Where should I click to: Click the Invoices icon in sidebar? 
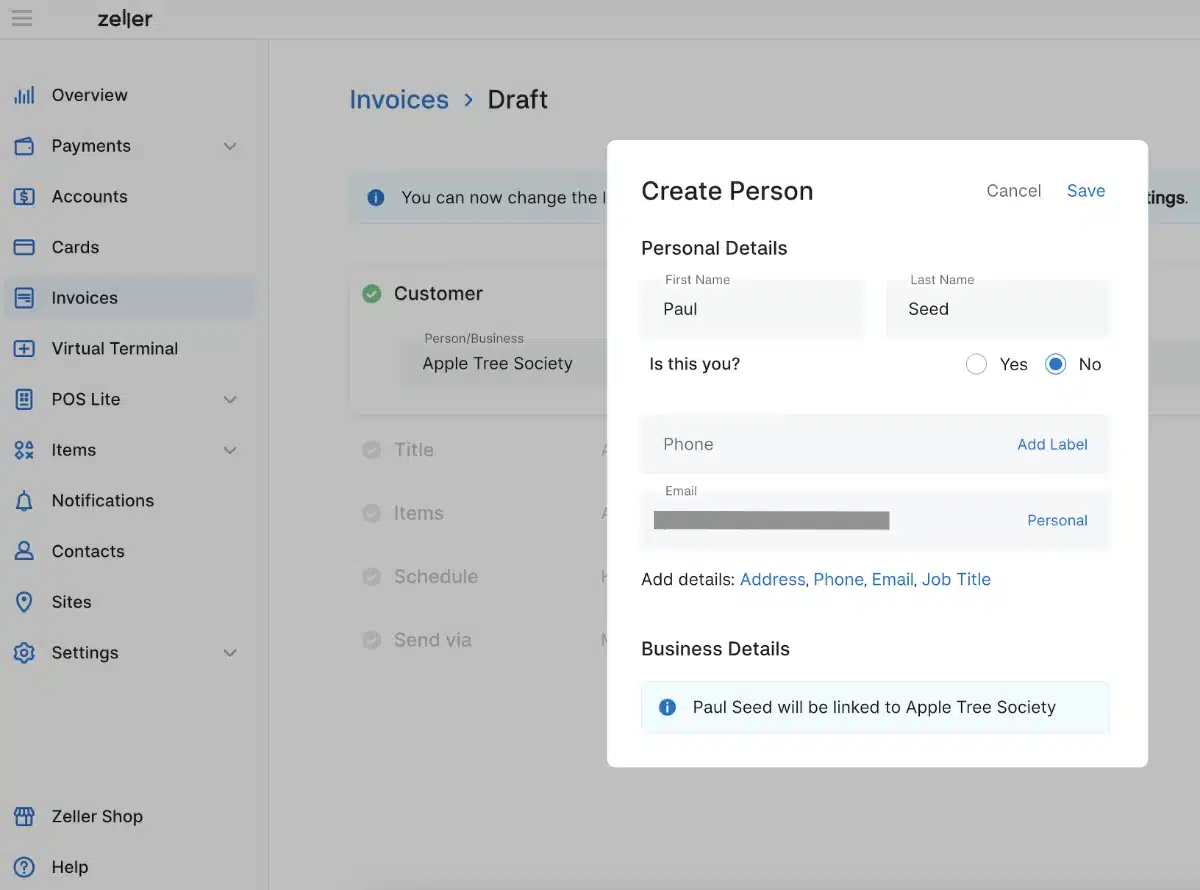(x=24, y=298)
